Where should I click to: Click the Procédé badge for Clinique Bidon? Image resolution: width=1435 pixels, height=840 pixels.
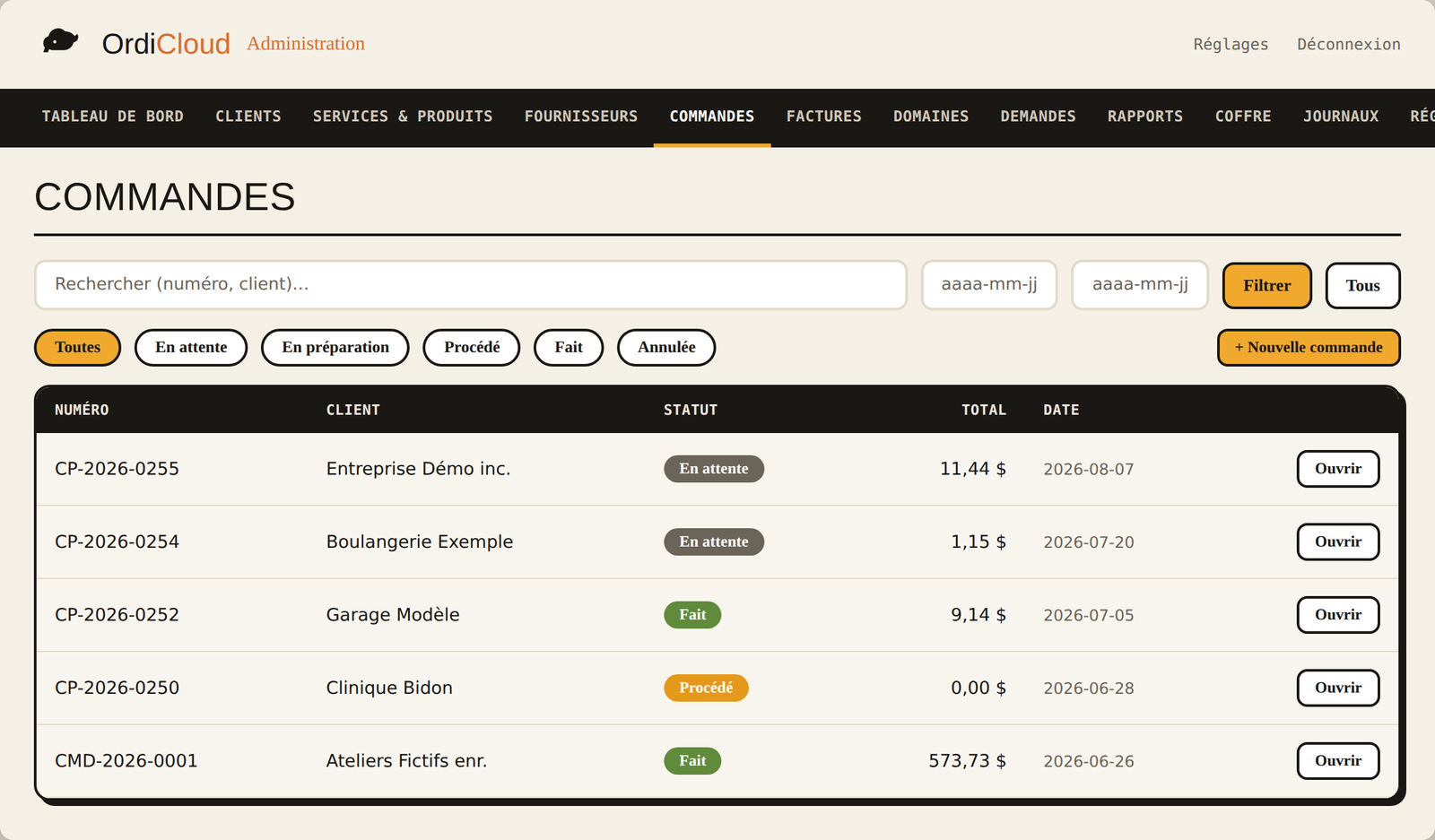[706, 688]
